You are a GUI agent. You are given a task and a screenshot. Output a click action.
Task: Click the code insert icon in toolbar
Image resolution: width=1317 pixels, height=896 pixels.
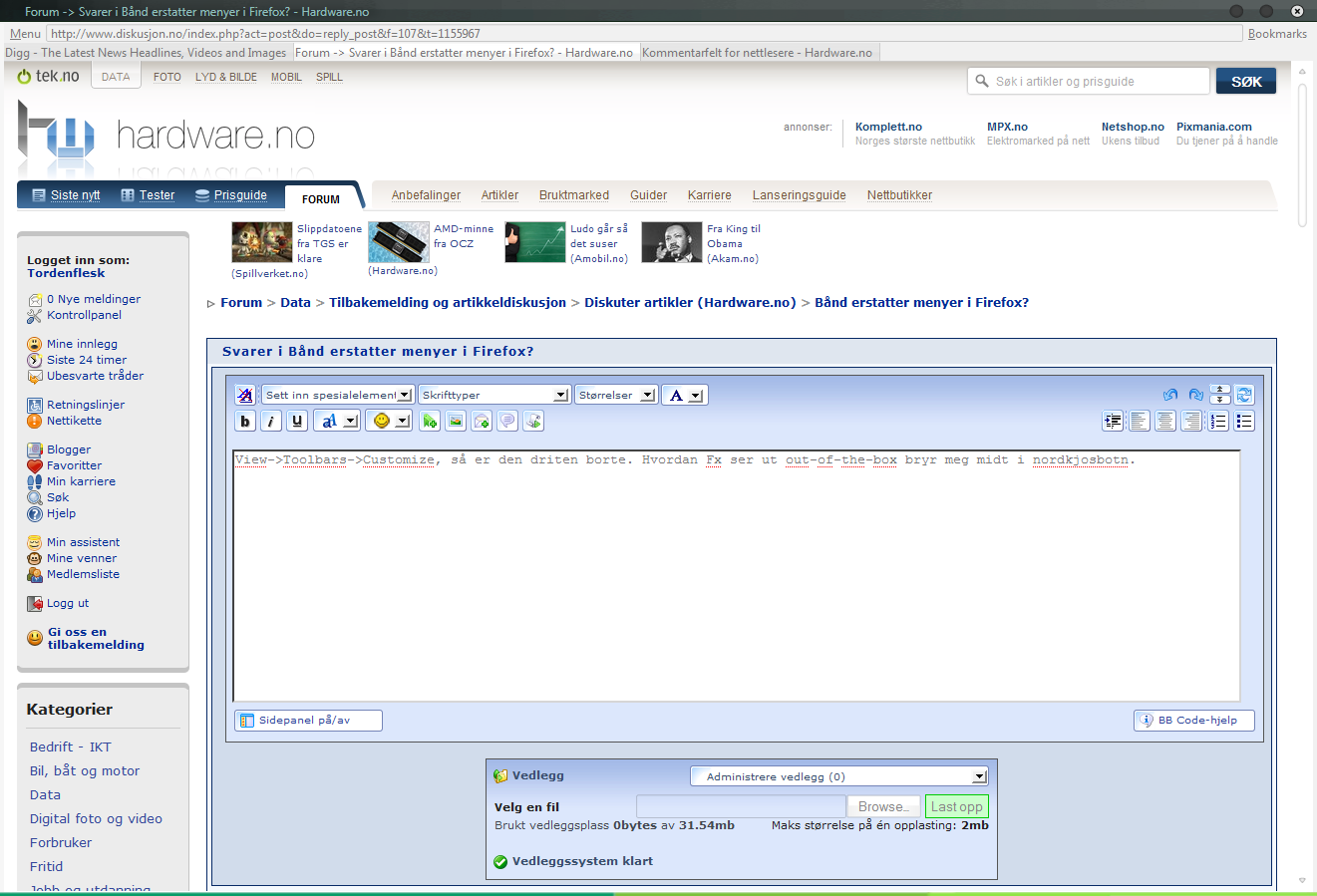click(x=533, y=421)
